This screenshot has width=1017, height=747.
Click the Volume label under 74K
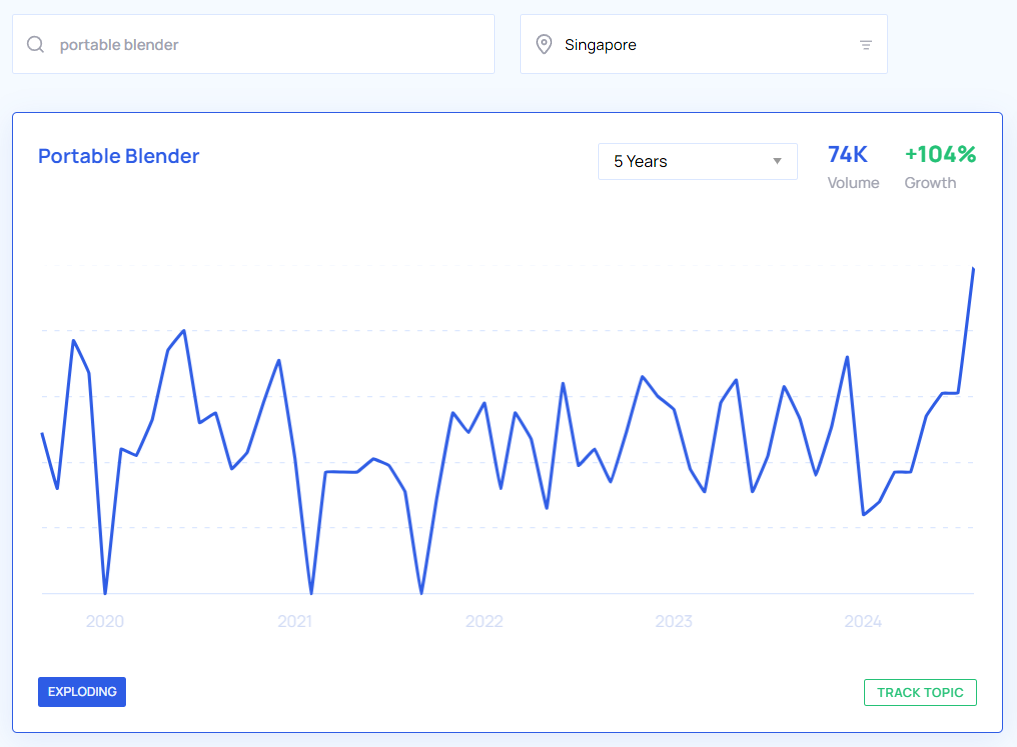click(x=853, y=183)
